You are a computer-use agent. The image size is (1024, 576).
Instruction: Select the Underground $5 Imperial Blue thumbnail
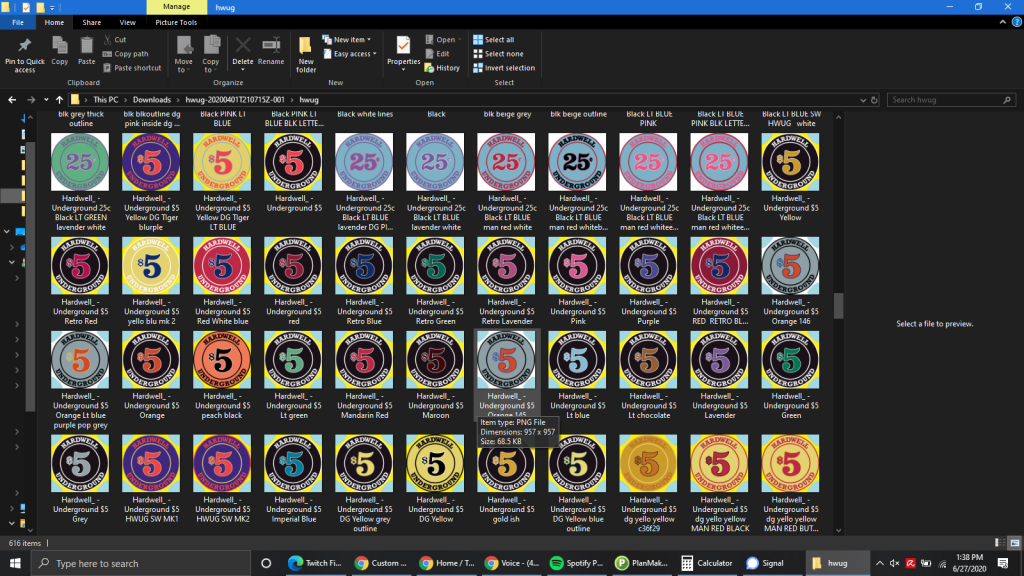tap(293, 464)
